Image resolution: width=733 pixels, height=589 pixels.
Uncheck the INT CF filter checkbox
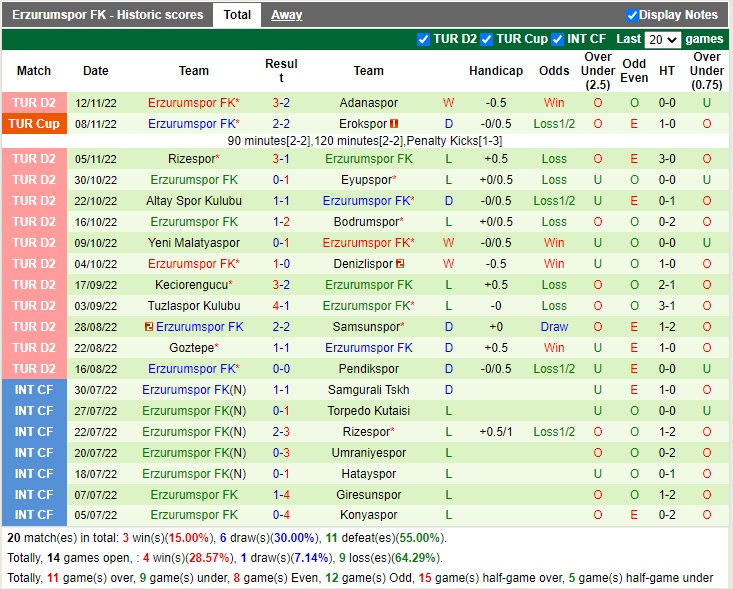[557, 39]
